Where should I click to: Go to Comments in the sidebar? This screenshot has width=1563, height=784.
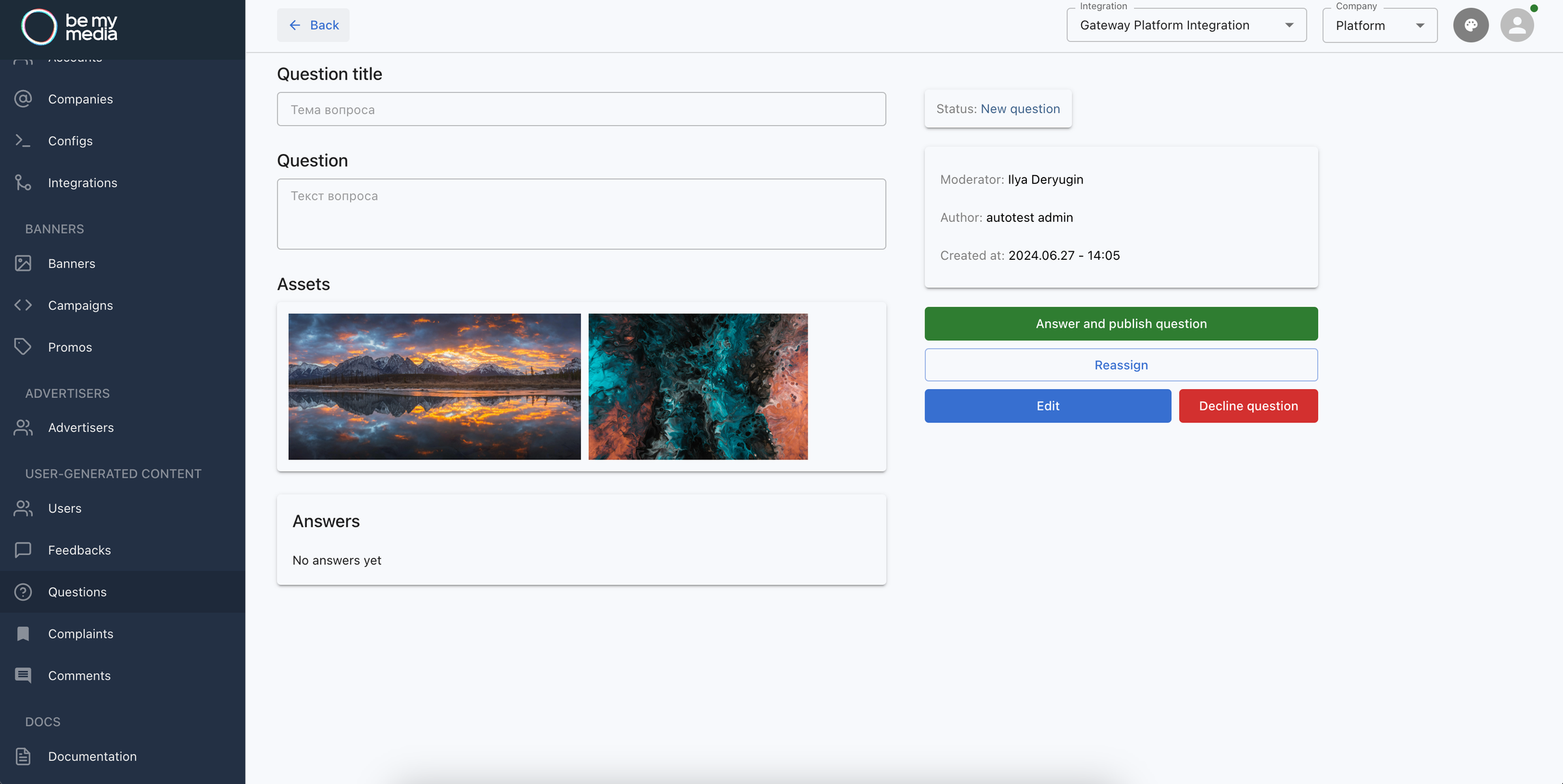click(79, 676)
